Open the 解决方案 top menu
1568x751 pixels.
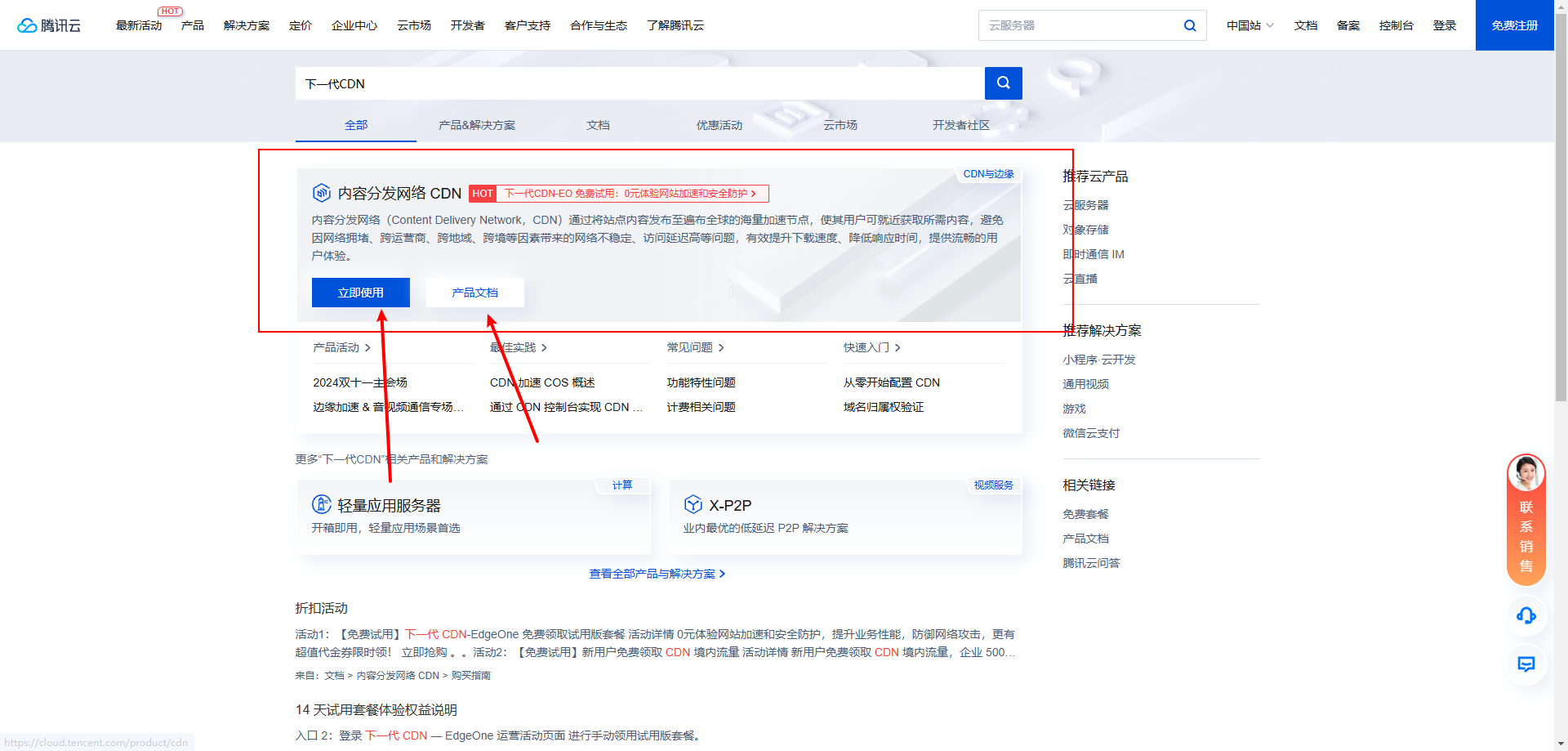point(247,25)
